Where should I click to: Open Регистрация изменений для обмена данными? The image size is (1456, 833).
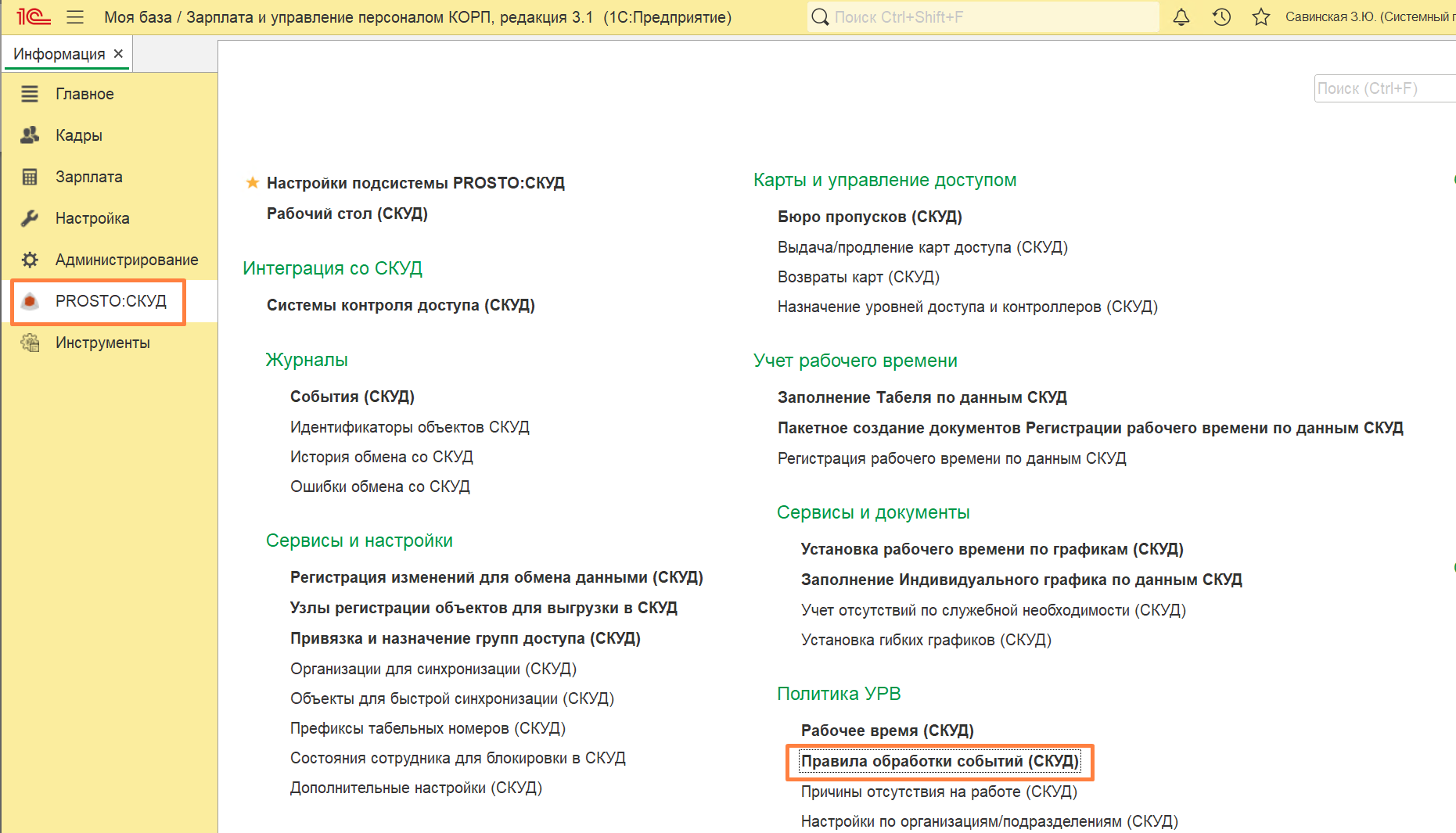coord(497,577)
